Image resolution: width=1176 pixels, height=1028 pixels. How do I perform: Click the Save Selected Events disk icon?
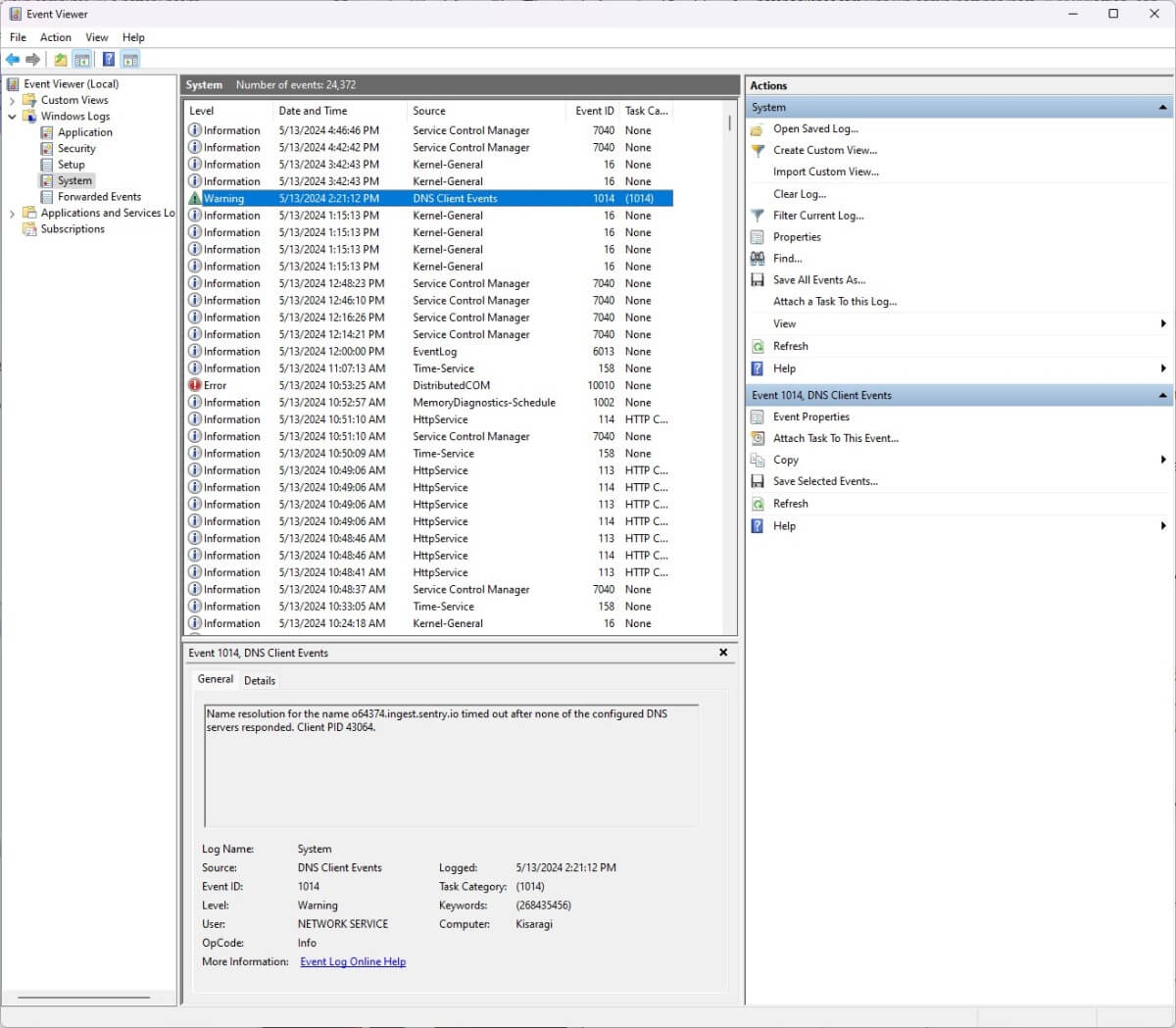pos(758,482)
